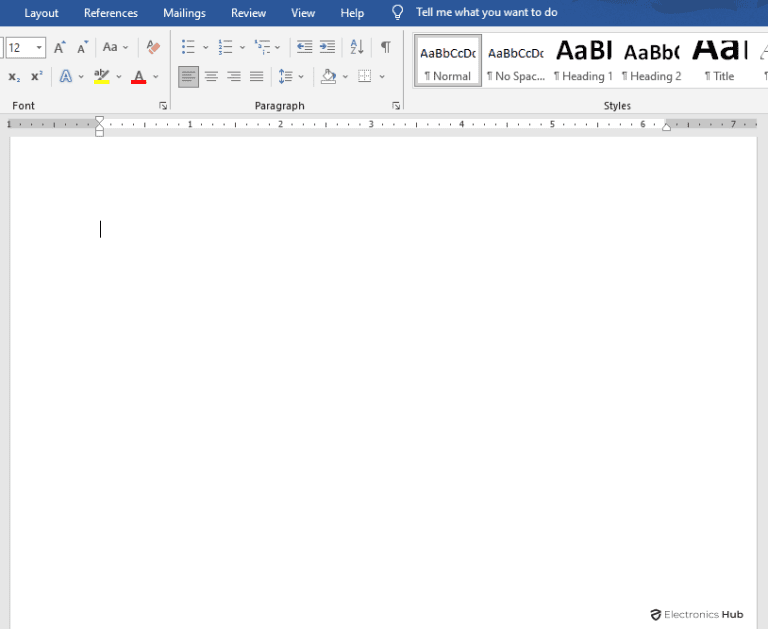Viewport: 768px width, 629px height.
Task: Apply the Heading 1 style
Action: tap(583, 60)
